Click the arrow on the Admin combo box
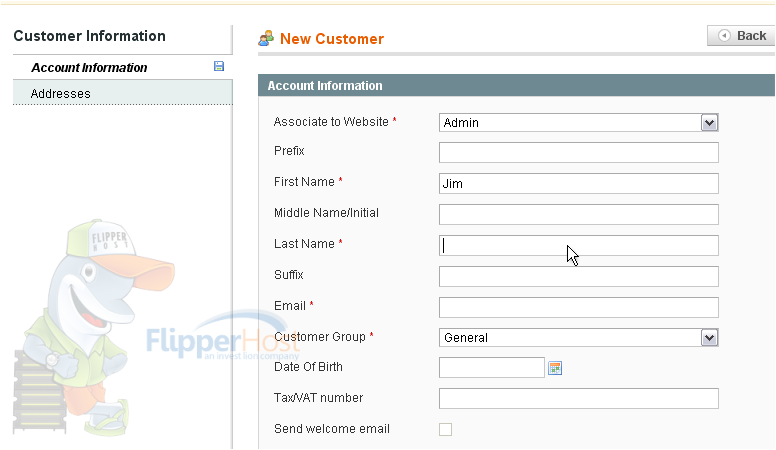The height and width of the screenshot is (450, 776). 709,122
